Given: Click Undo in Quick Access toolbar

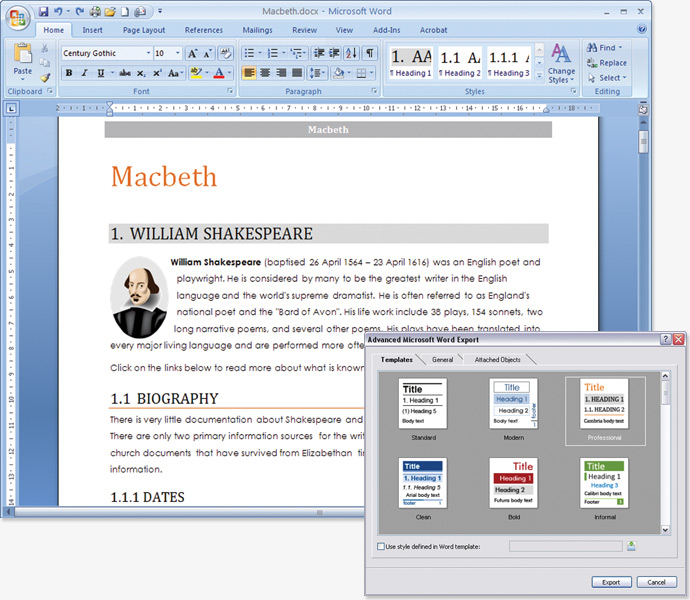Looking at the screenshot, I should (58, 11).
